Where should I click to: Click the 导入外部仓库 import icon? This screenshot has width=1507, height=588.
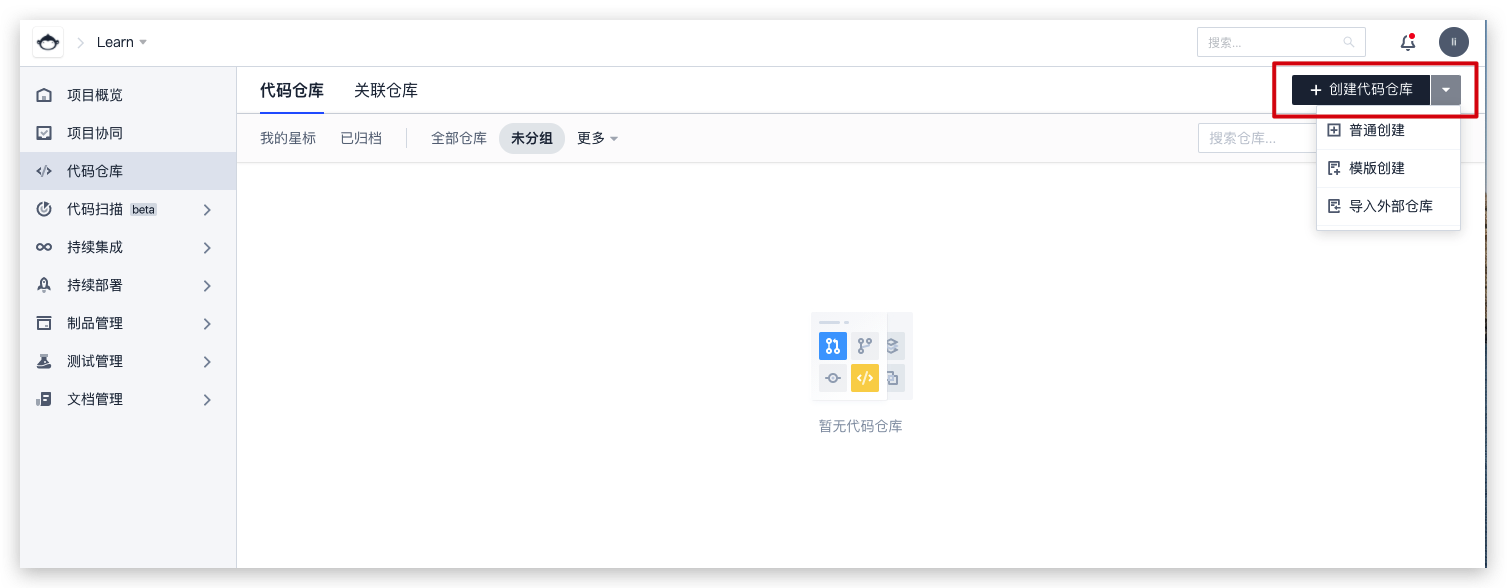pos(1334,206)
